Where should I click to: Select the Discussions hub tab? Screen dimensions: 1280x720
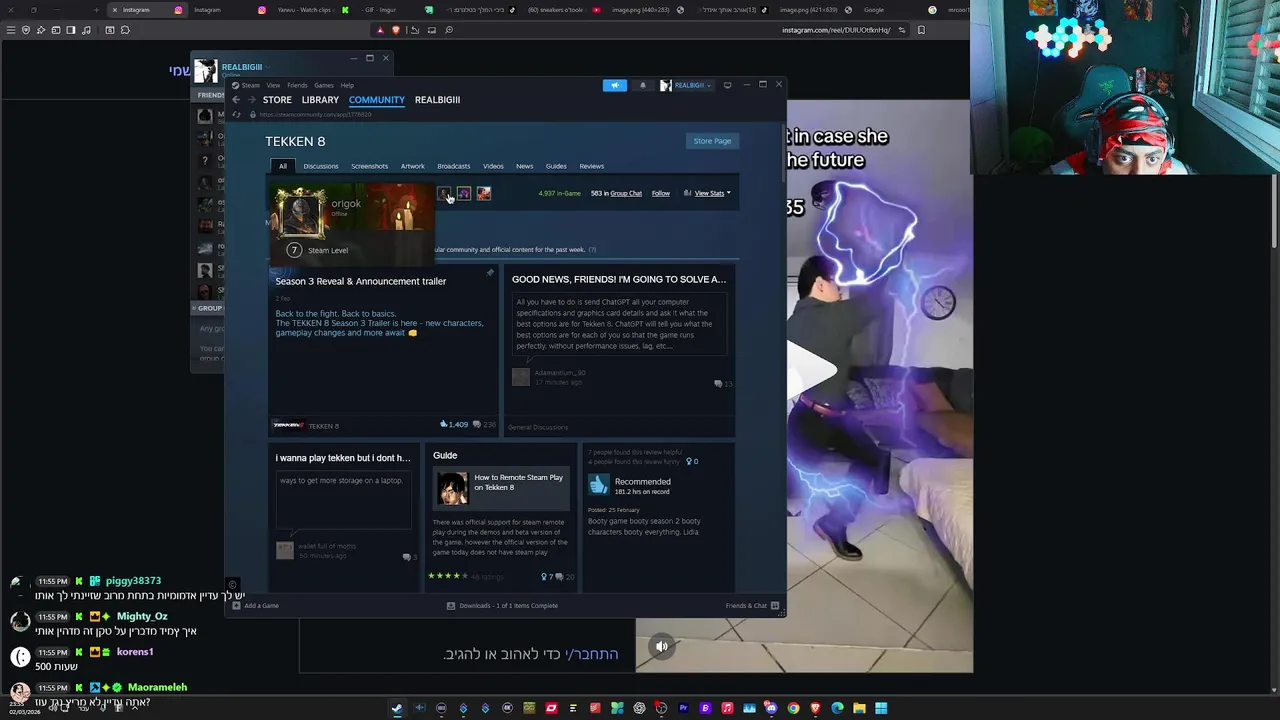pyautogui.click(x=321, y=166)
